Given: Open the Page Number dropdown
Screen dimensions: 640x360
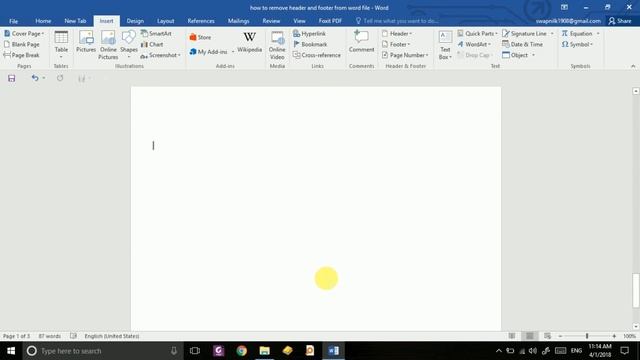Looking at the screenshot, I should [405, 55].
